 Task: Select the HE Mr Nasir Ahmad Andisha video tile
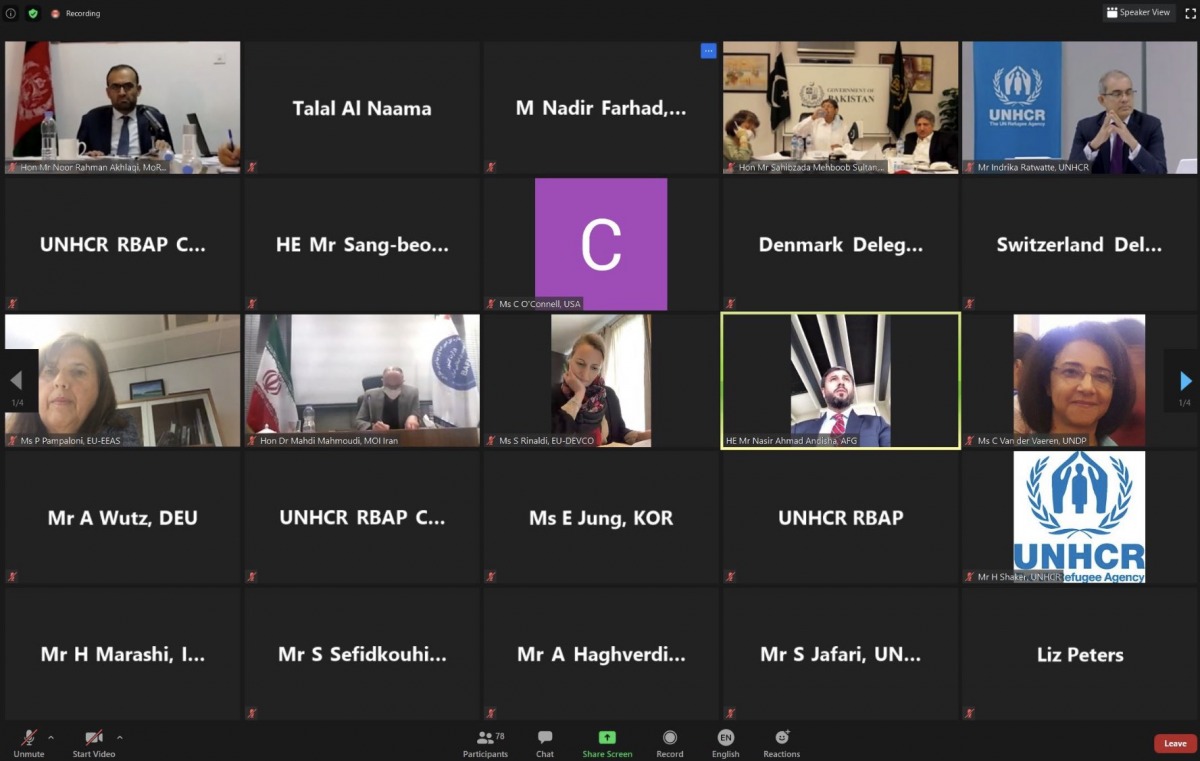[840, 381]
